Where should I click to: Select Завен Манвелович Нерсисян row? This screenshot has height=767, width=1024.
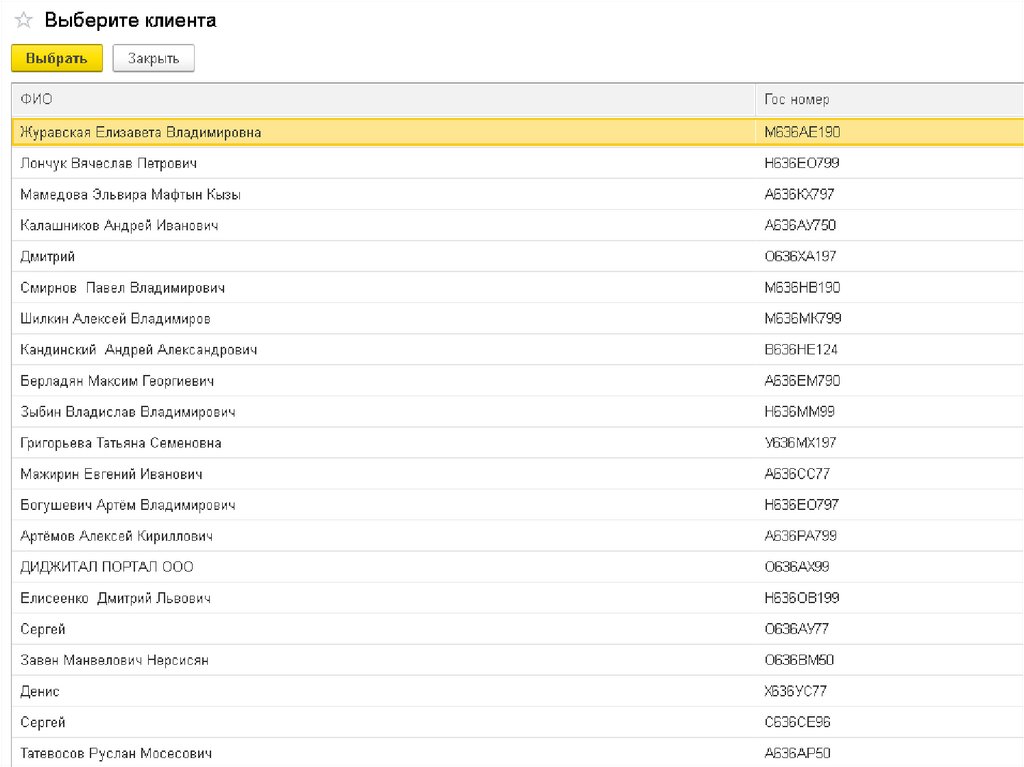click(x=114, y=660)
